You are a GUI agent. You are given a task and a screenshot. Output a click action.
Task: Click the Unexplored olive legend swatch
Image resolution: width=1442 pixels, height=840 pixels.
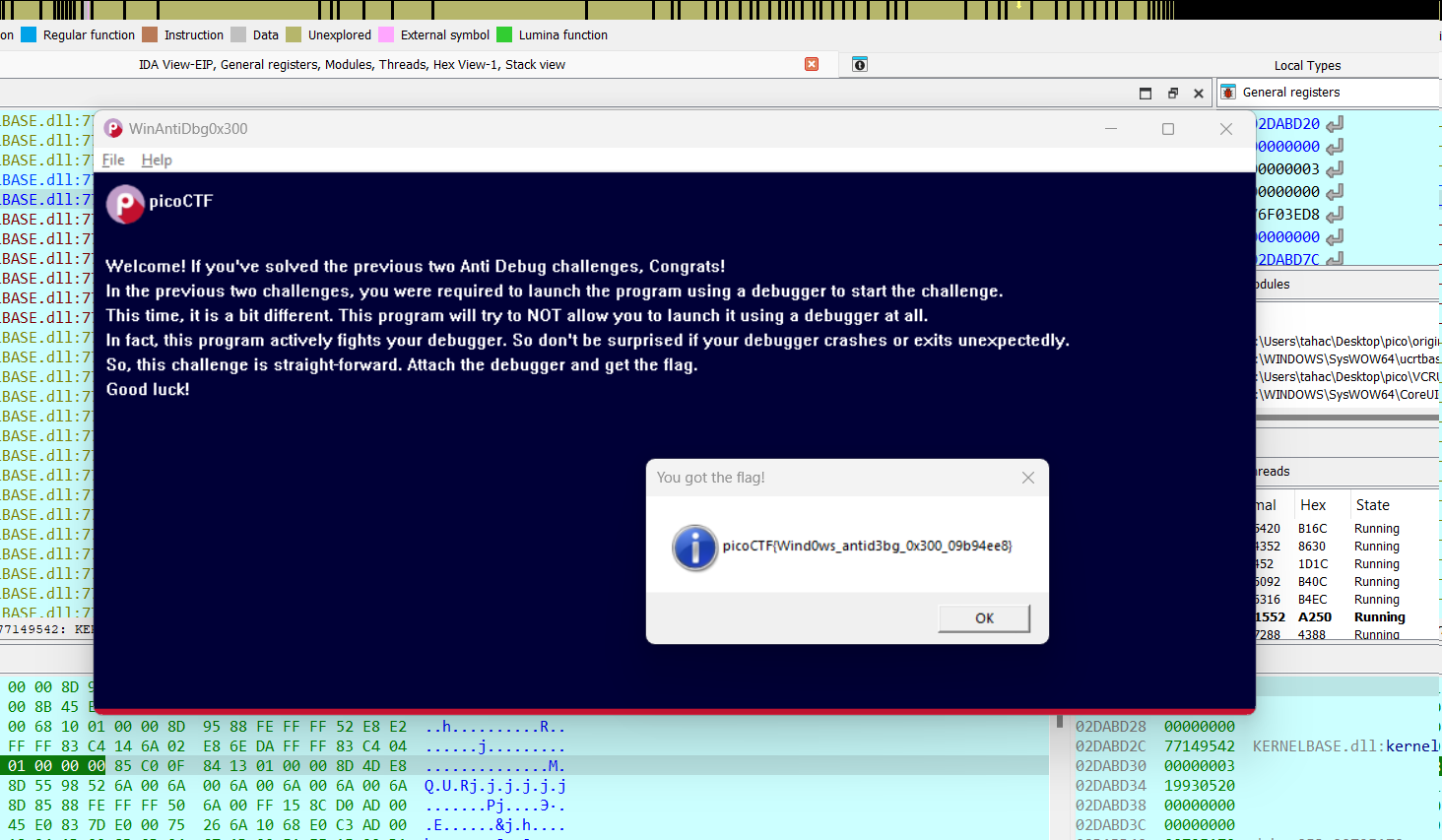(294, 34)
